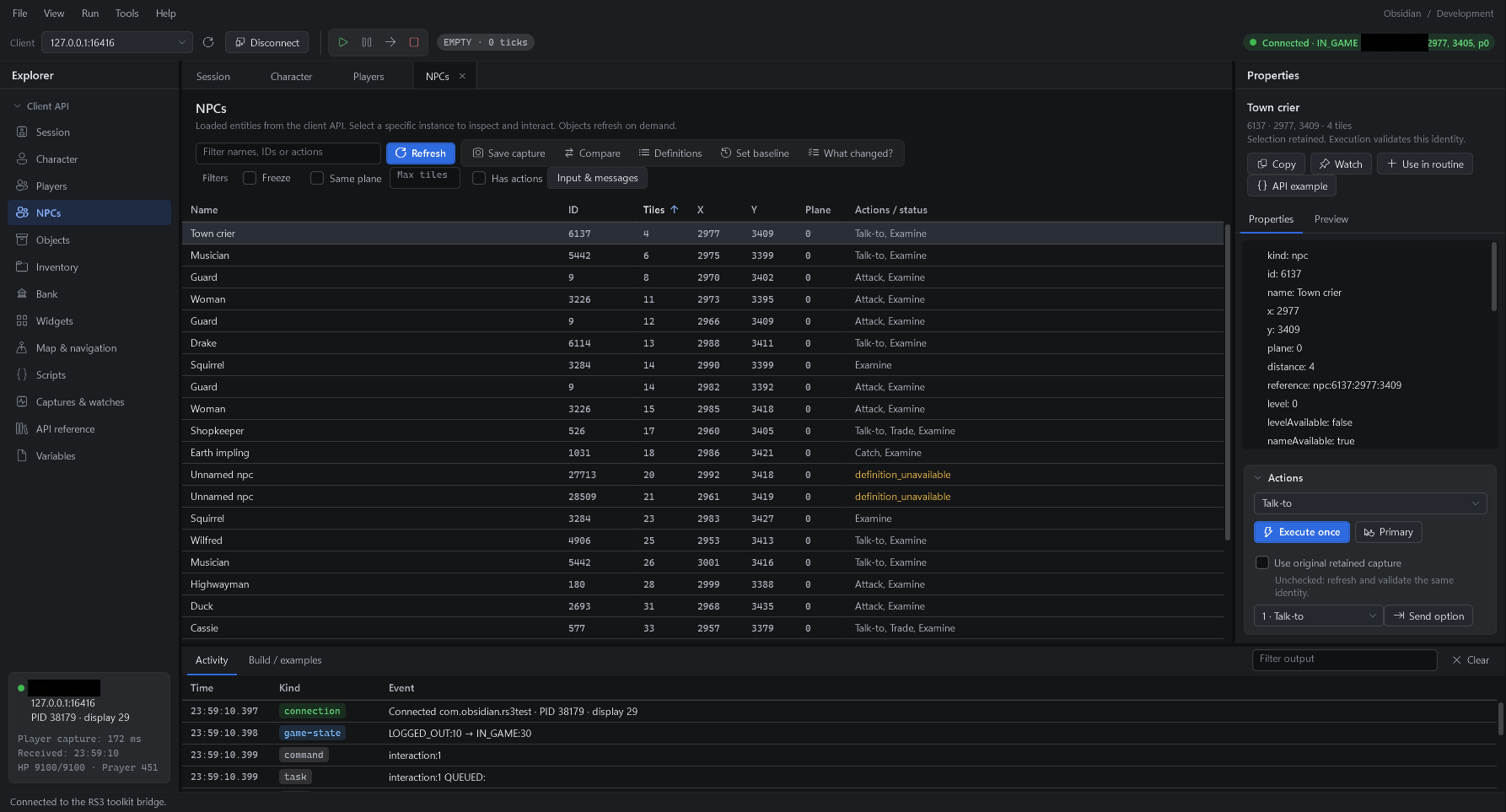Click the blue Refresh button
This screenshot has height=812, width=1506.
coord(421,153)
